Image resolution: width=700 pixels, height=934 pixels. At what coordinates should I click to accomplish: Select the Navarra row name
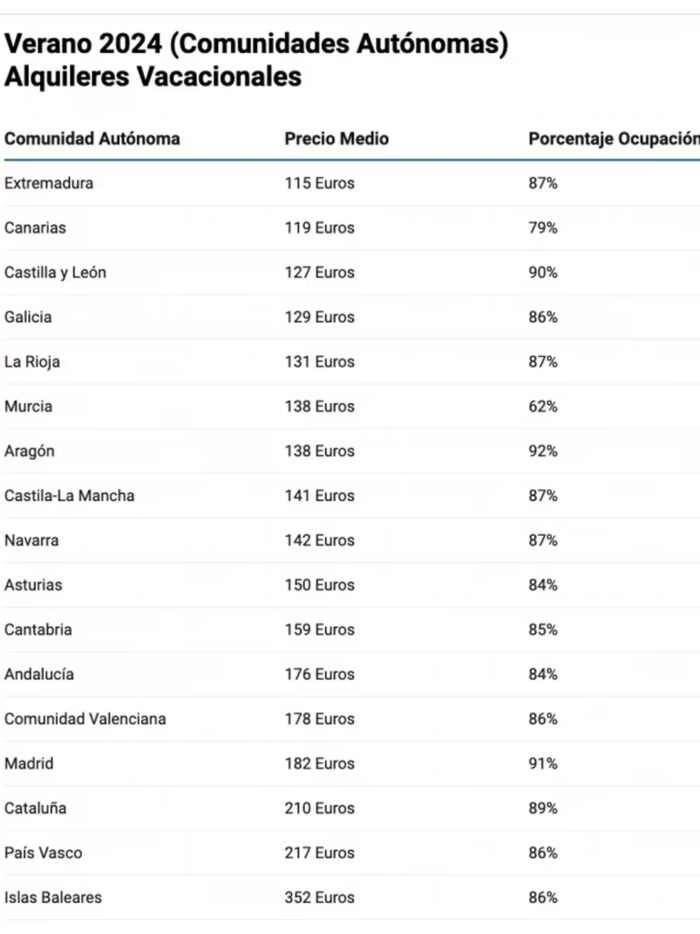(x=31, y=540)
